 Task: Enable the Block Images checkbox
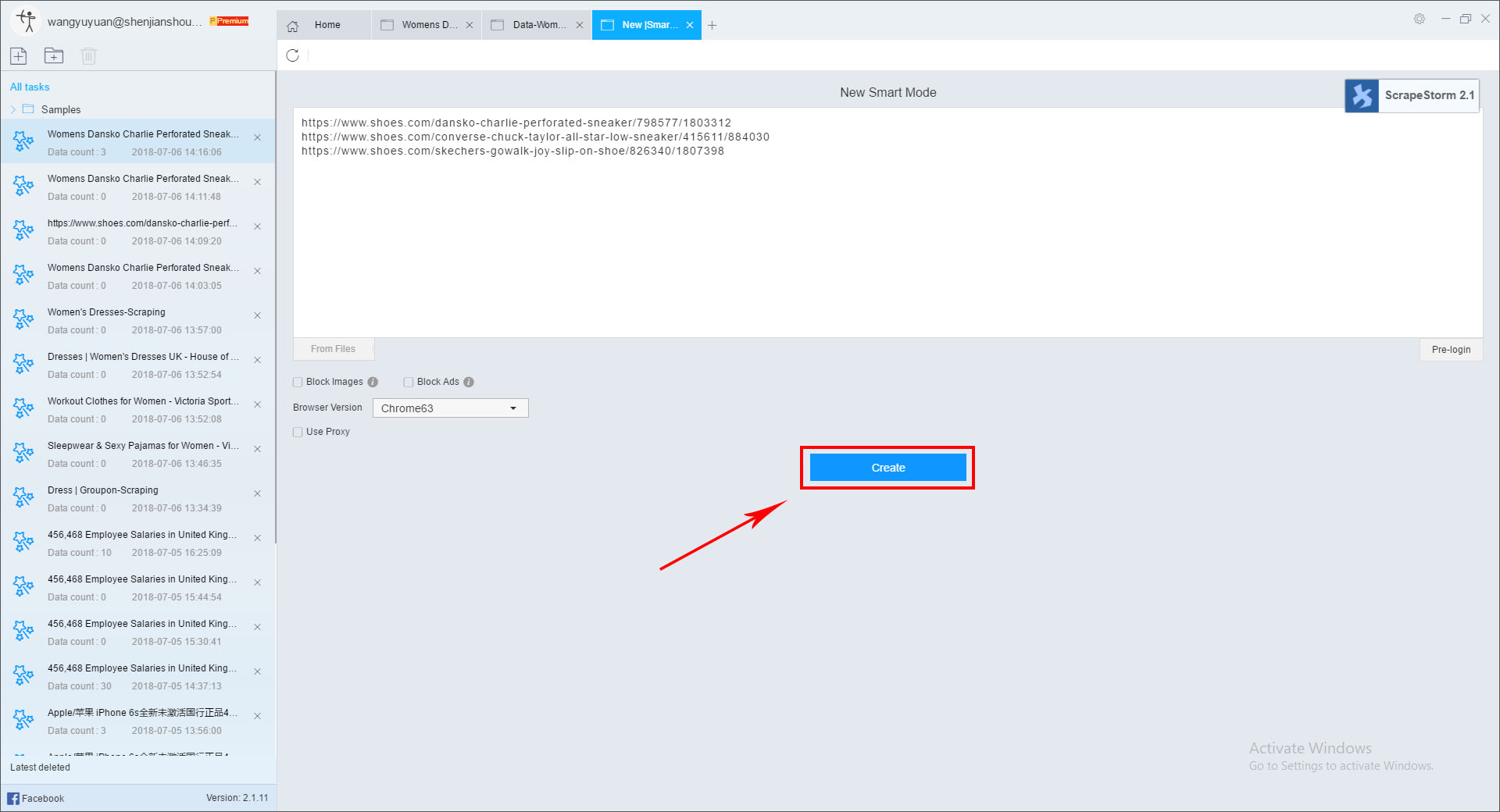298,383
